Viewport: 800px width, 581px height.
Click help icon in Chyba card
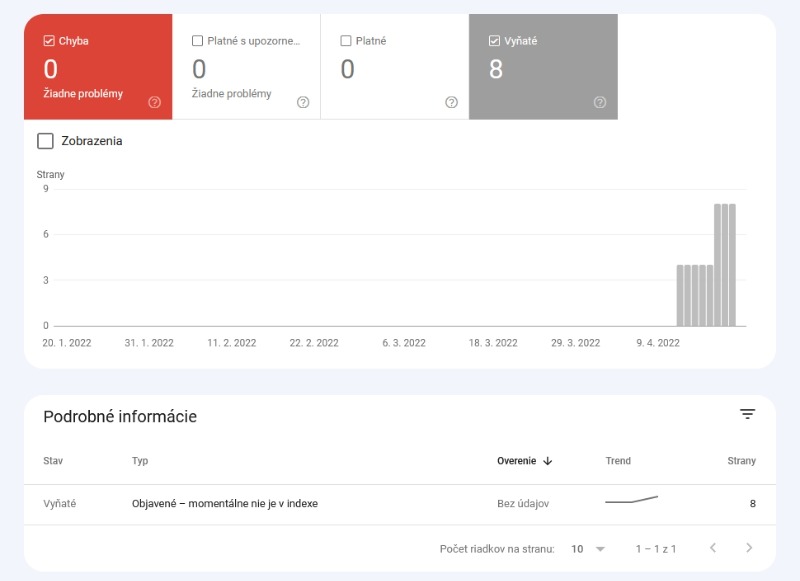point(154,102)
